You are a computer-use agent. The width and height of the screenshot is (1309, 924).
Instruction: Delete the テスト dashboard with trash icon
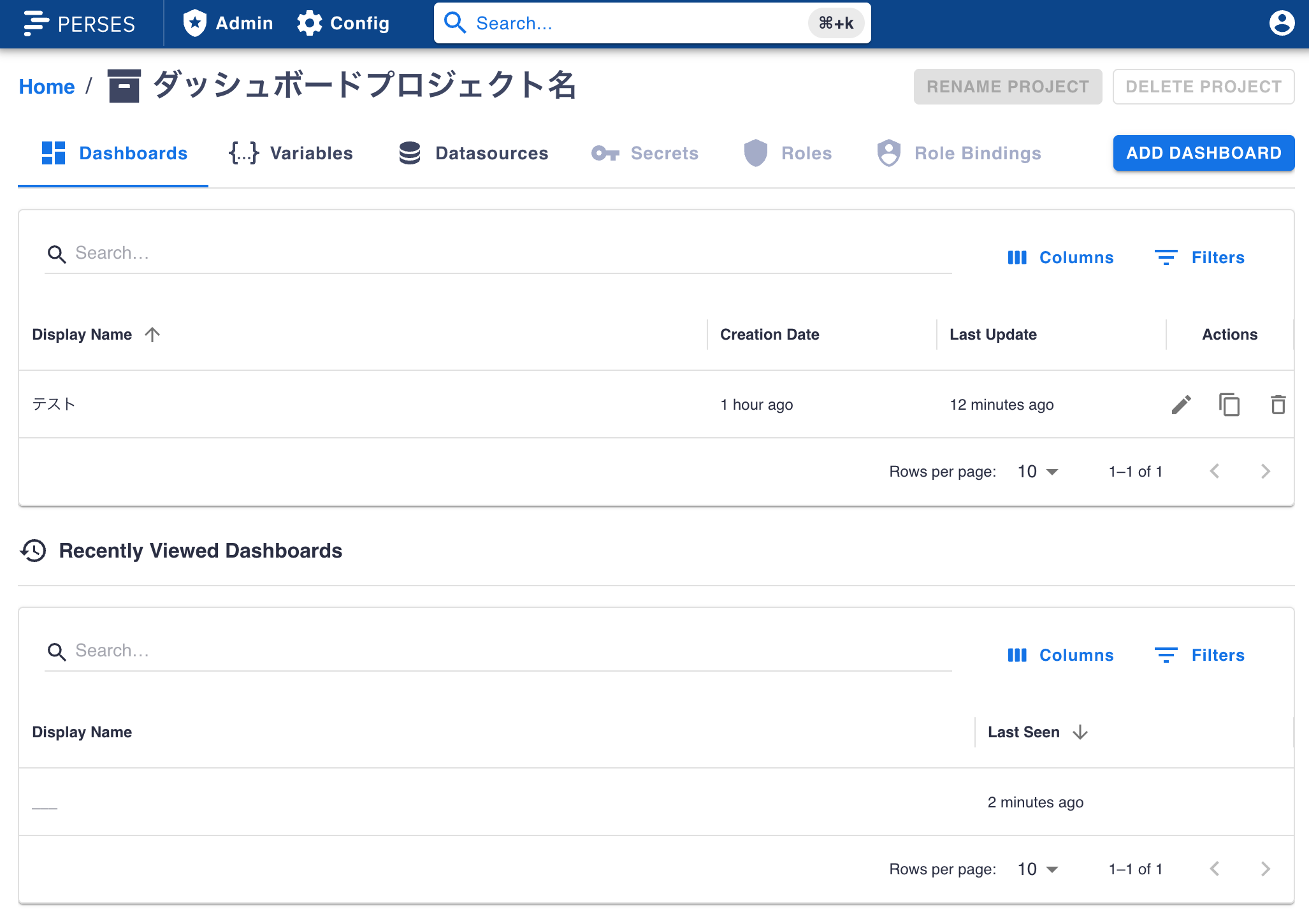tap(1278, 404)
